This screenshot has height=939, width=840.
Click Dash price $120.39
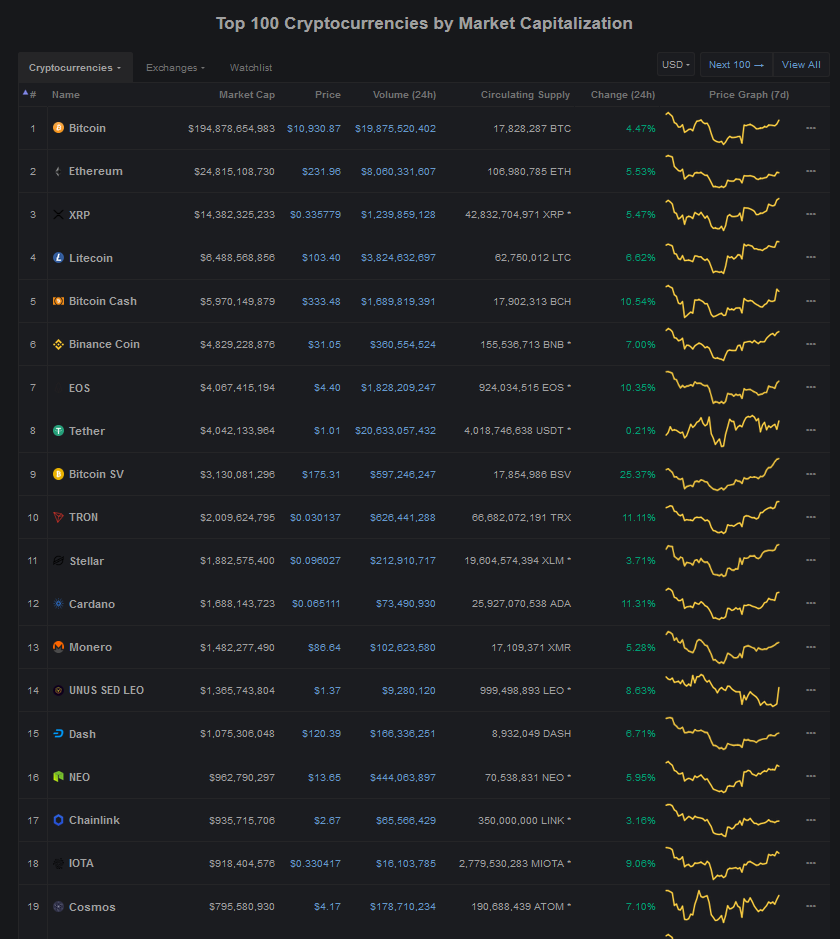pyautogui.click(x=321, y=734)
